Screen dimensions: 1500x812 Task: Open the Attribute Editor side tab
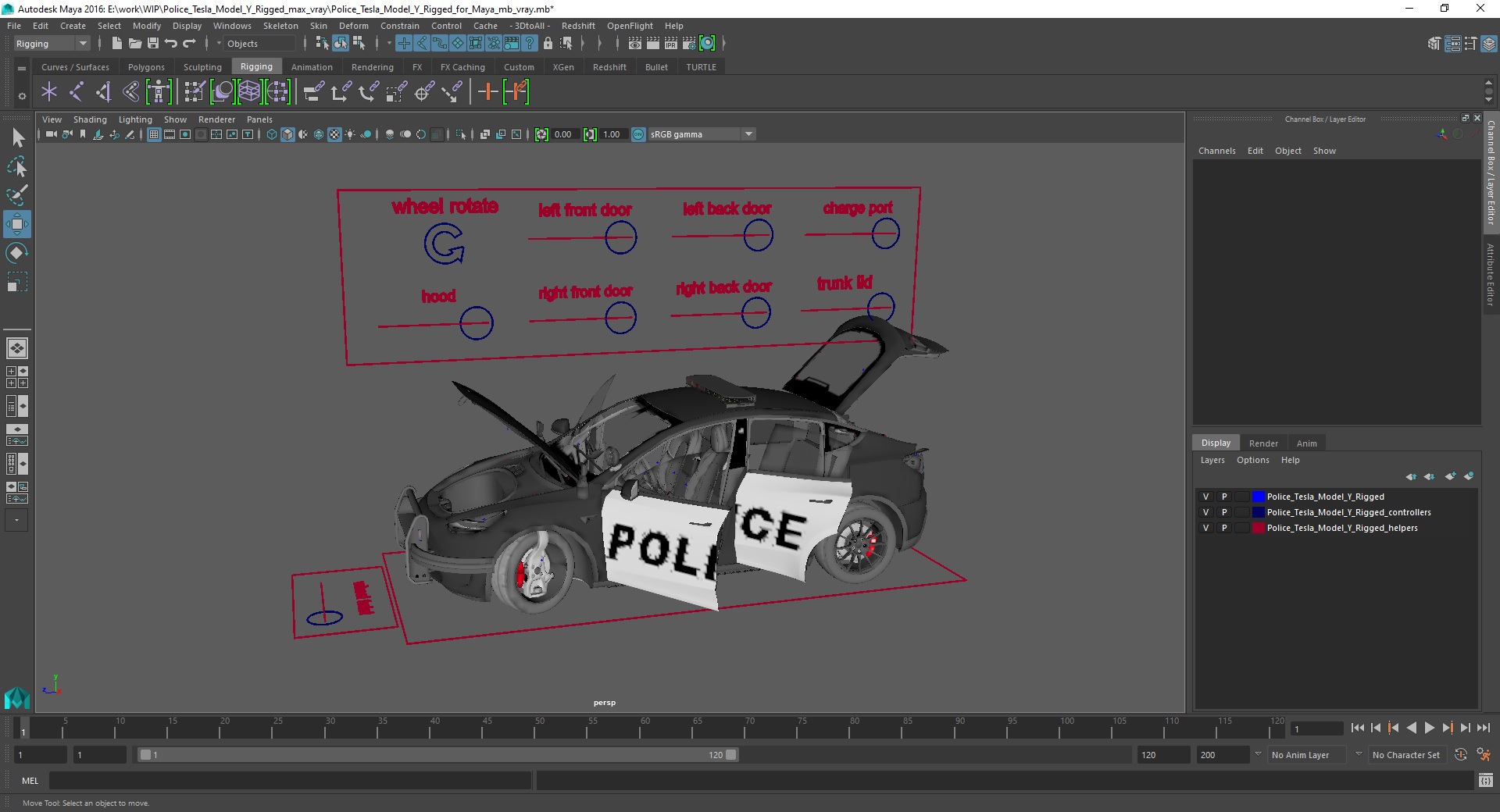[1491, 273]
